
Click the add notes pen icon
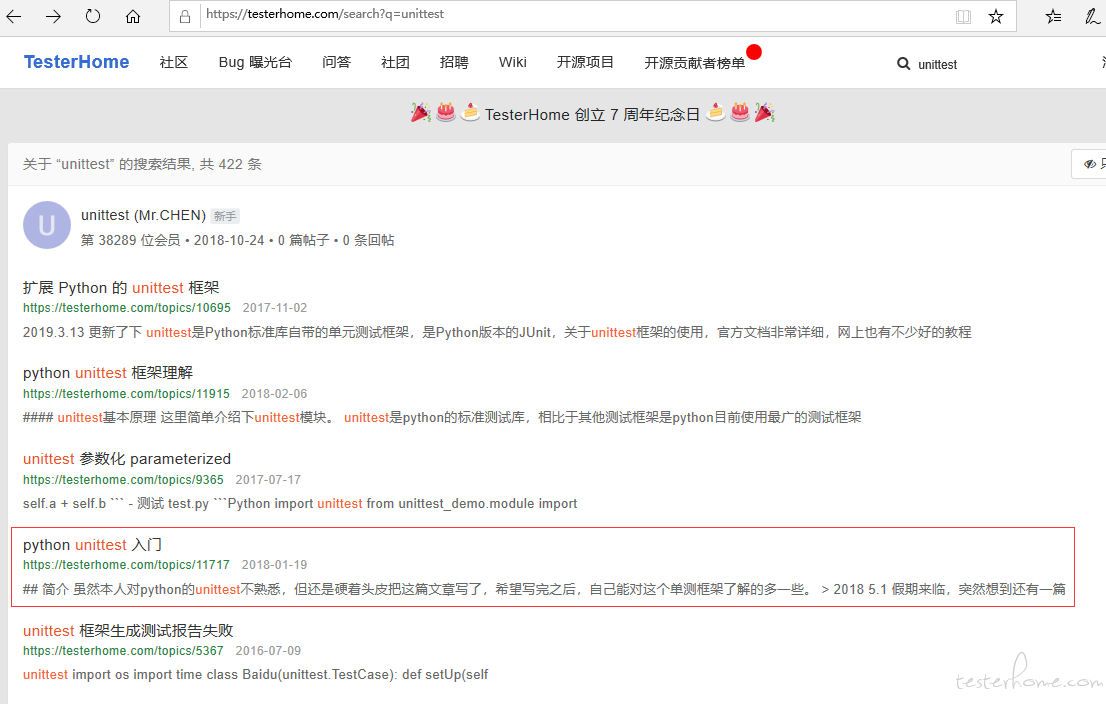tap(1092, 17)
